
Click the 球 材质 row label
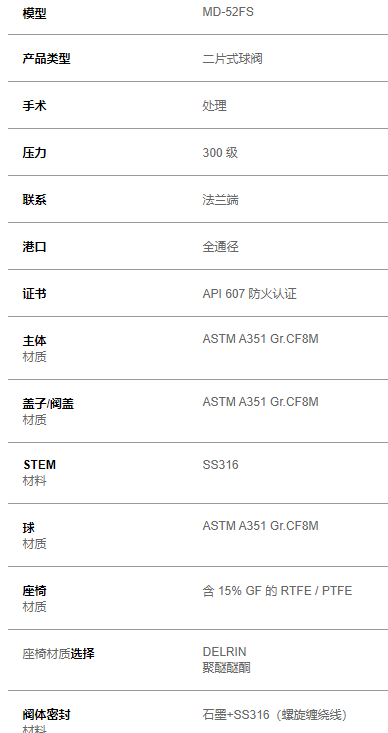coord(35,536)
